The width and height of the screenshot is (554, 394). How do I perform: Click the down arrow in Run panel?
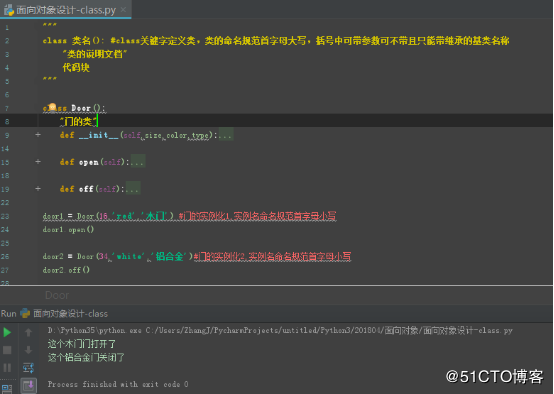tap(29, 350)
